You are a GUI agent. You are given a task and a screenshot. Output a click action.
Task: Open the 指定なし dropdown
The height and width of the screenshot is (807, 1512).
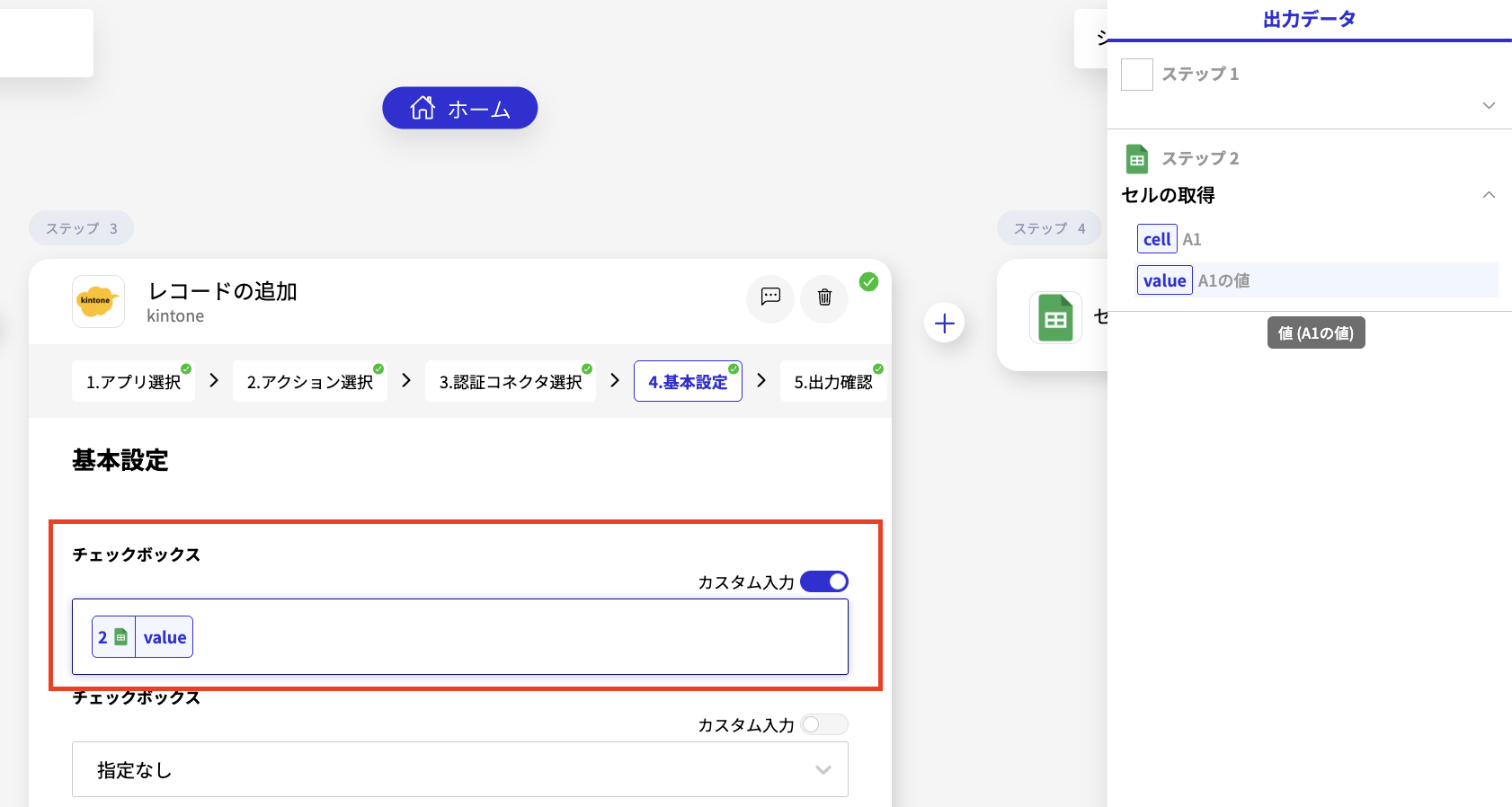click(460, 769)
